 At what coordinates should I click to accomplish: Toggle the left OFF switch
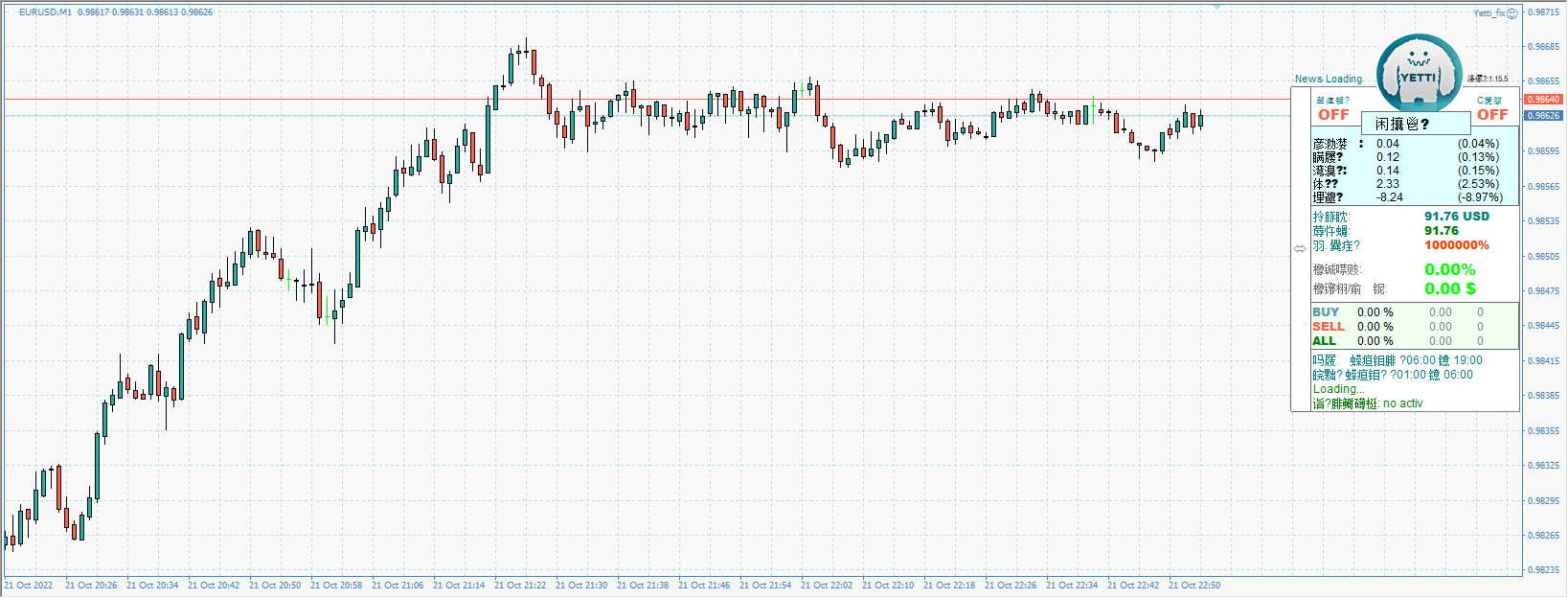[1332, 115]
